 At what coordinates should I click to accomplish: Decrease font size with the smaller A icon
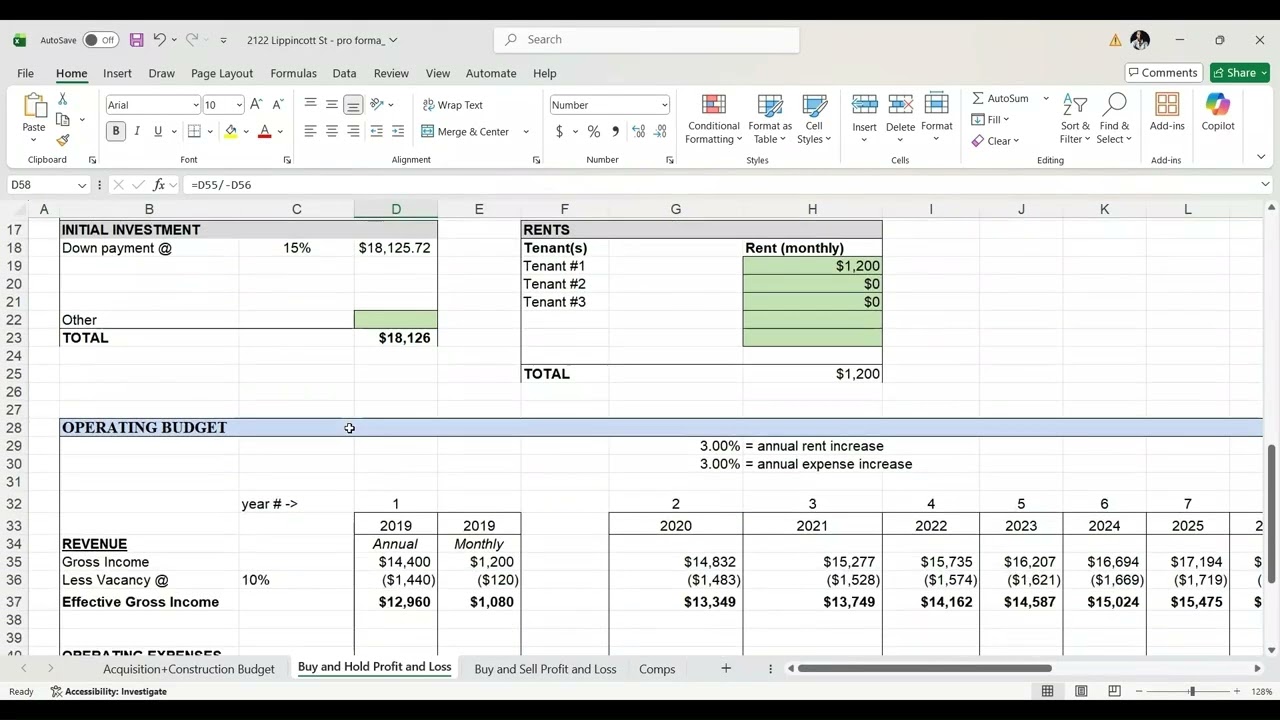278,105
